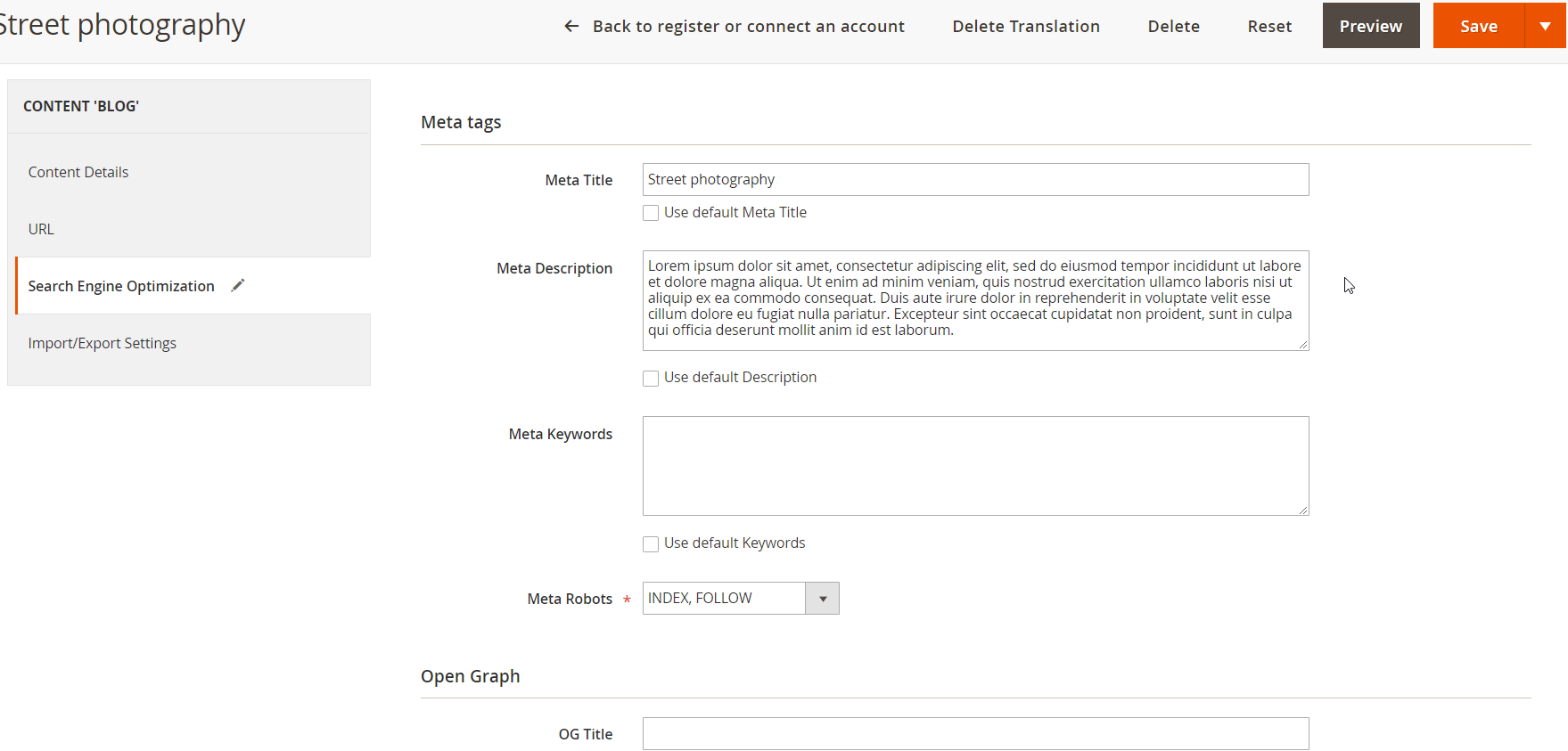
Task: Click the pencil icon beside Search Engine Optimization
Action: (238, 285)
